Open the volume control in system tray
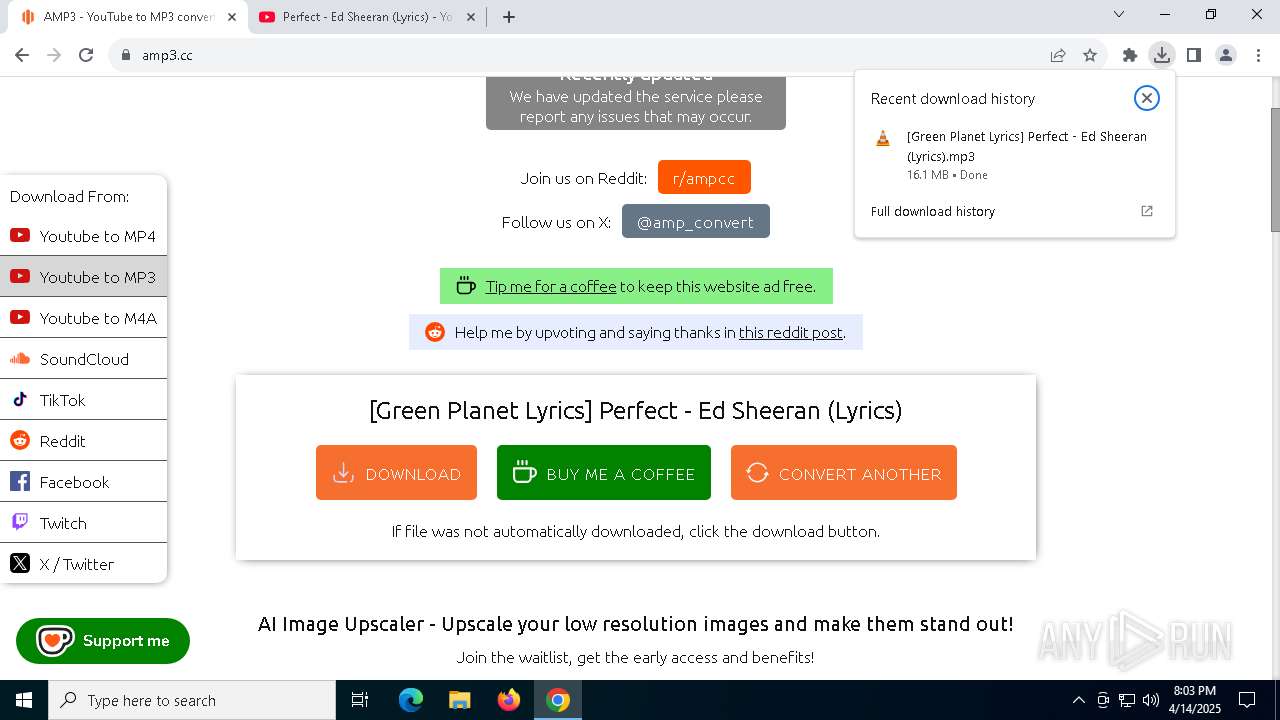The image size is (1280, 720). coord(1150,700)
